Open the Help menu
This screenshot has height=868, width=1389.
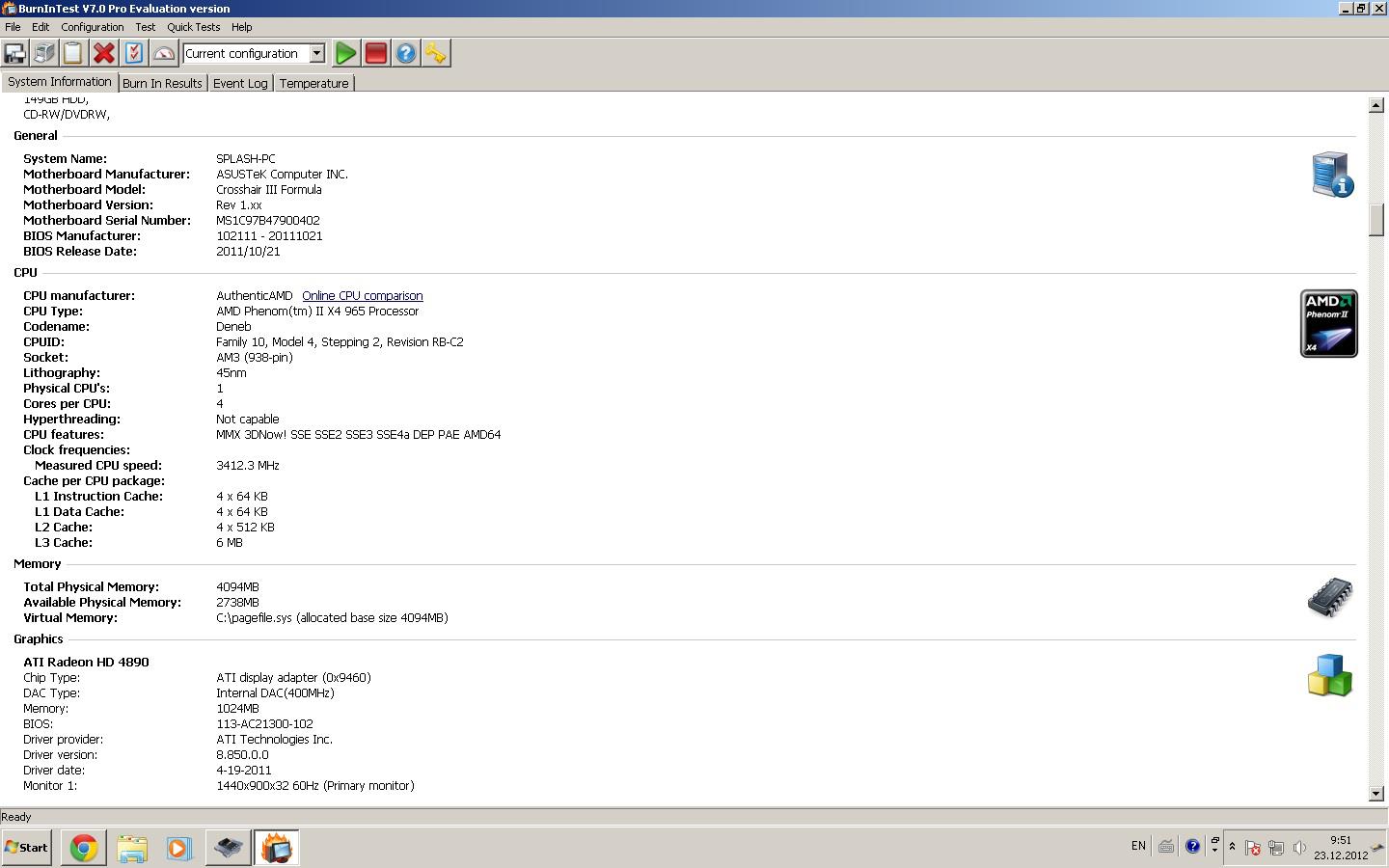click(x=242, y=27)
